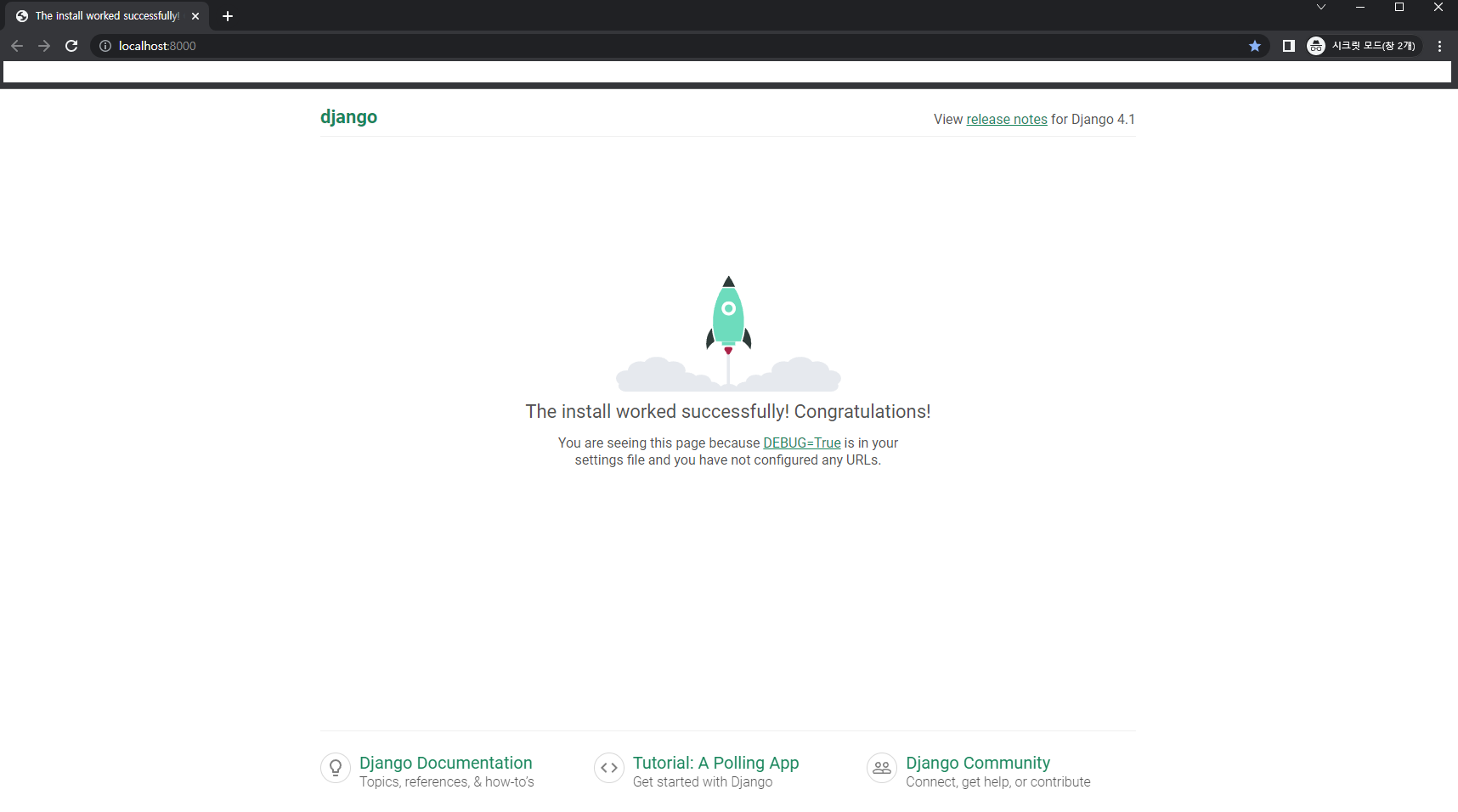Viewport: 1458px width, 812px height.
Task: Close the install worked successfully tab
Action: pos(195,16)
